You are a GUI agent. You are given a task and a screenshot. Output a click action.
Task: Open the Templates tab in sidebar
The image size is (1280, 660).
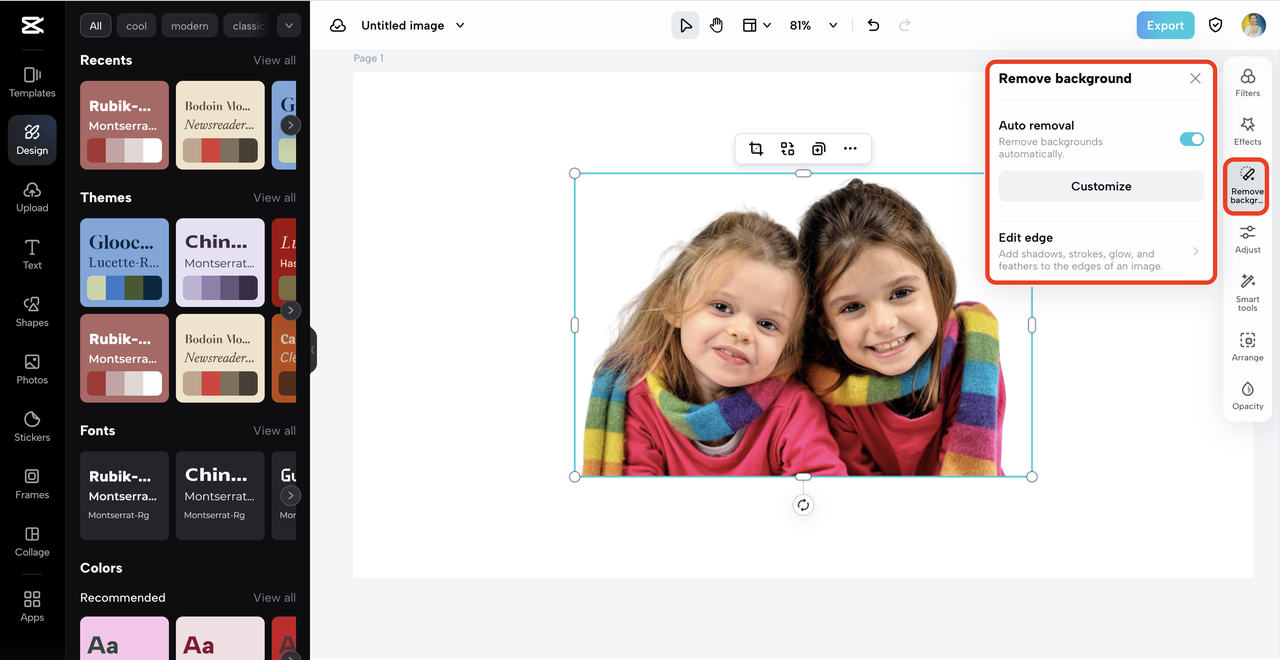pos(32,82)
